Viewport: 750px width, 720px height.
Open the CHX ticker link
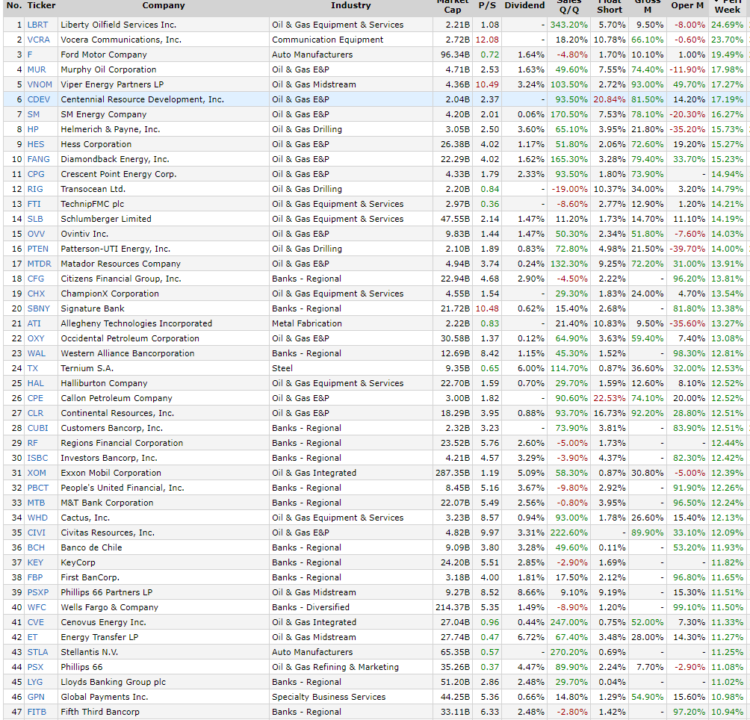tap(36, 294)
